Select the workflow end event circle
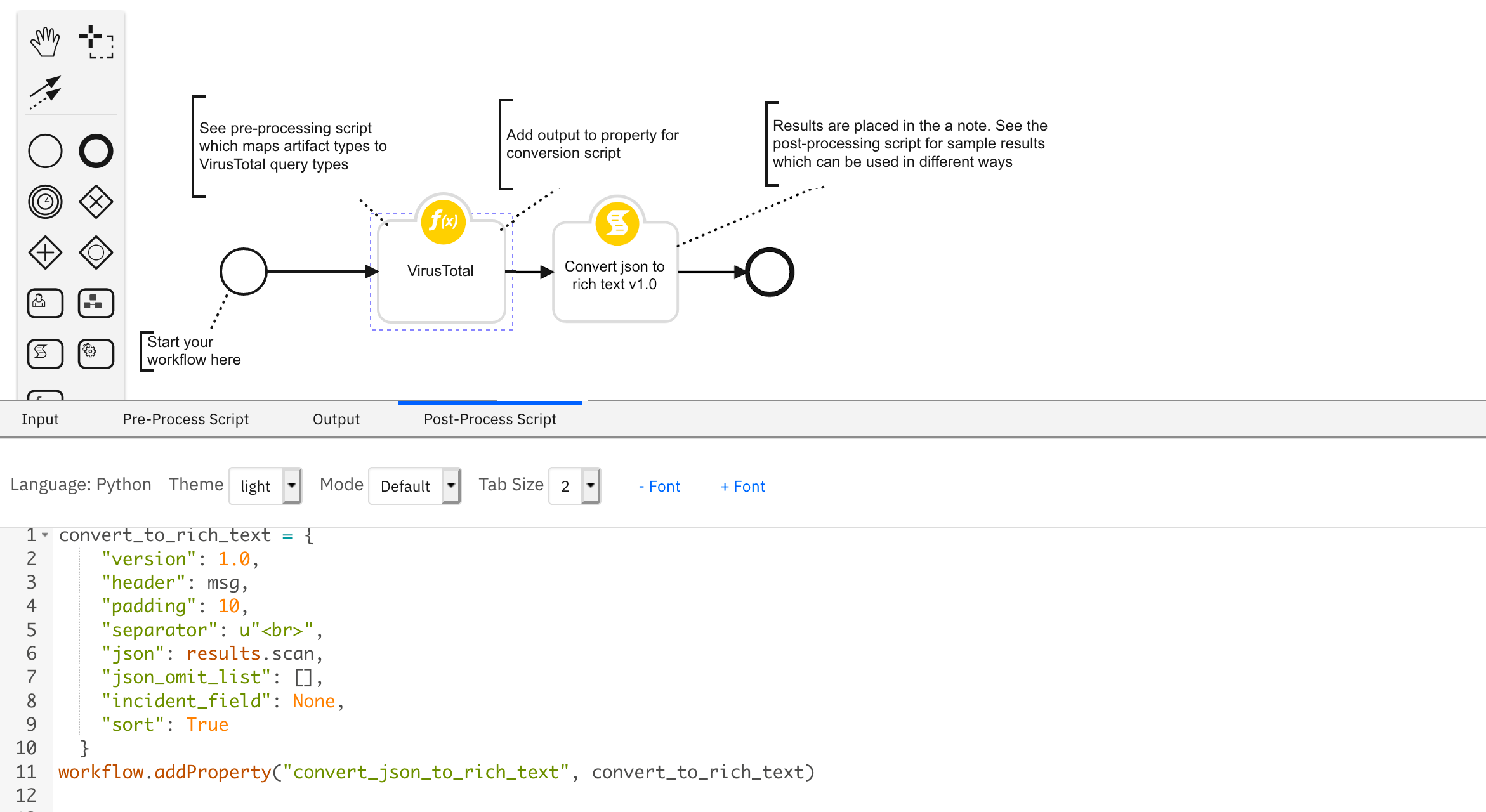The height and width of the screenshot is (812, 1486). coord(770,272)
